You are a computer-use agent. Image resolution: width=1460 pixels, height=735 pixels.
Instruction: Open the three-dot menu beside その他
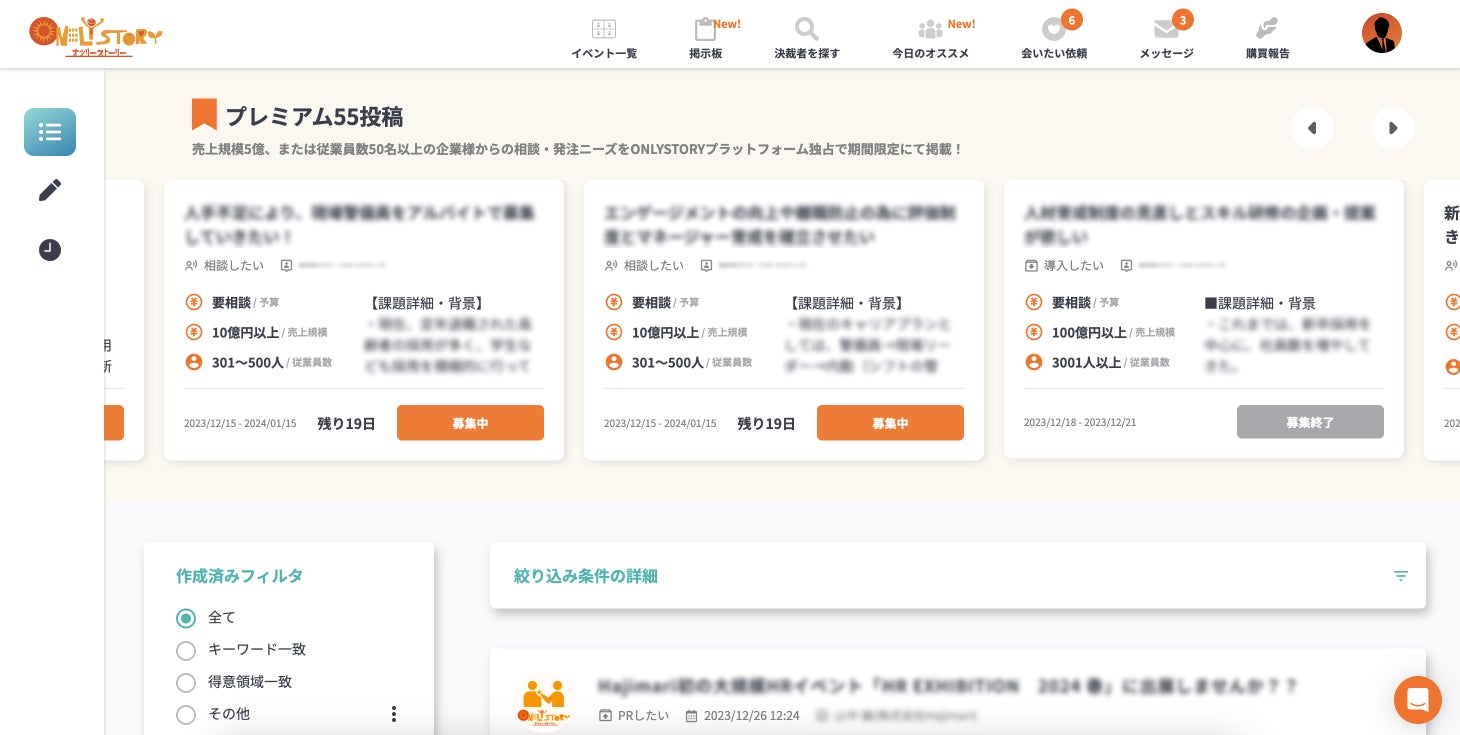[394, 714]
